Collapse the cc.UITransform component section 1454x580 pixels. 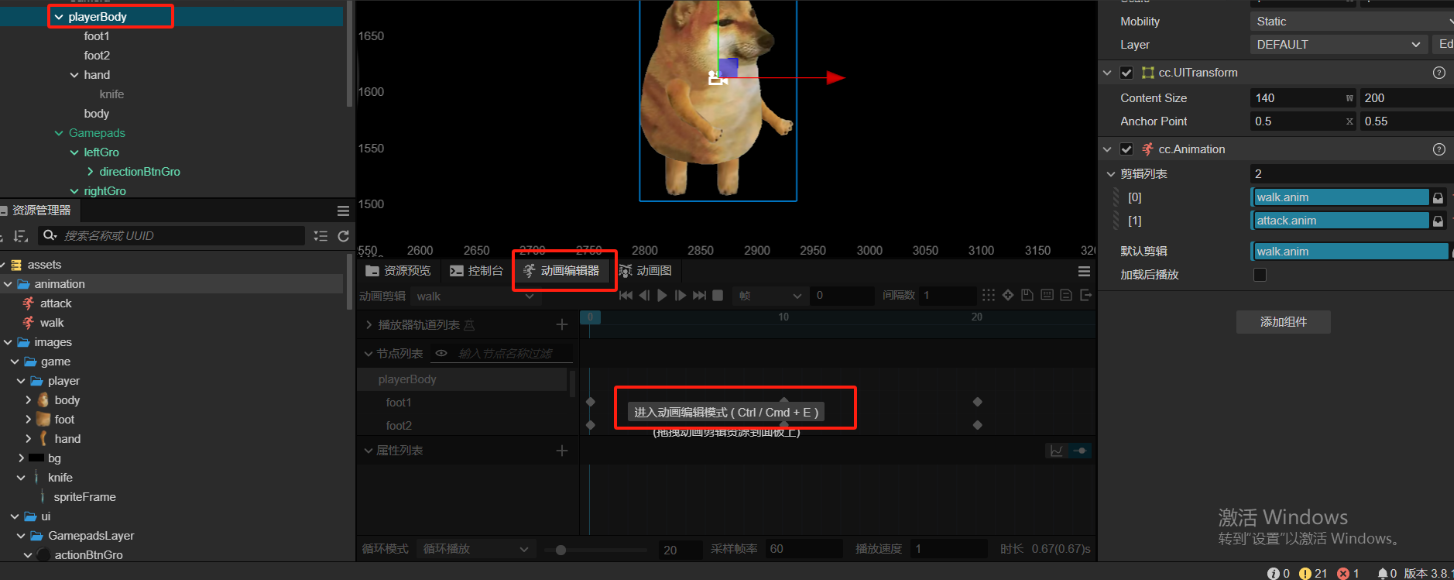tap(1107, 73)
